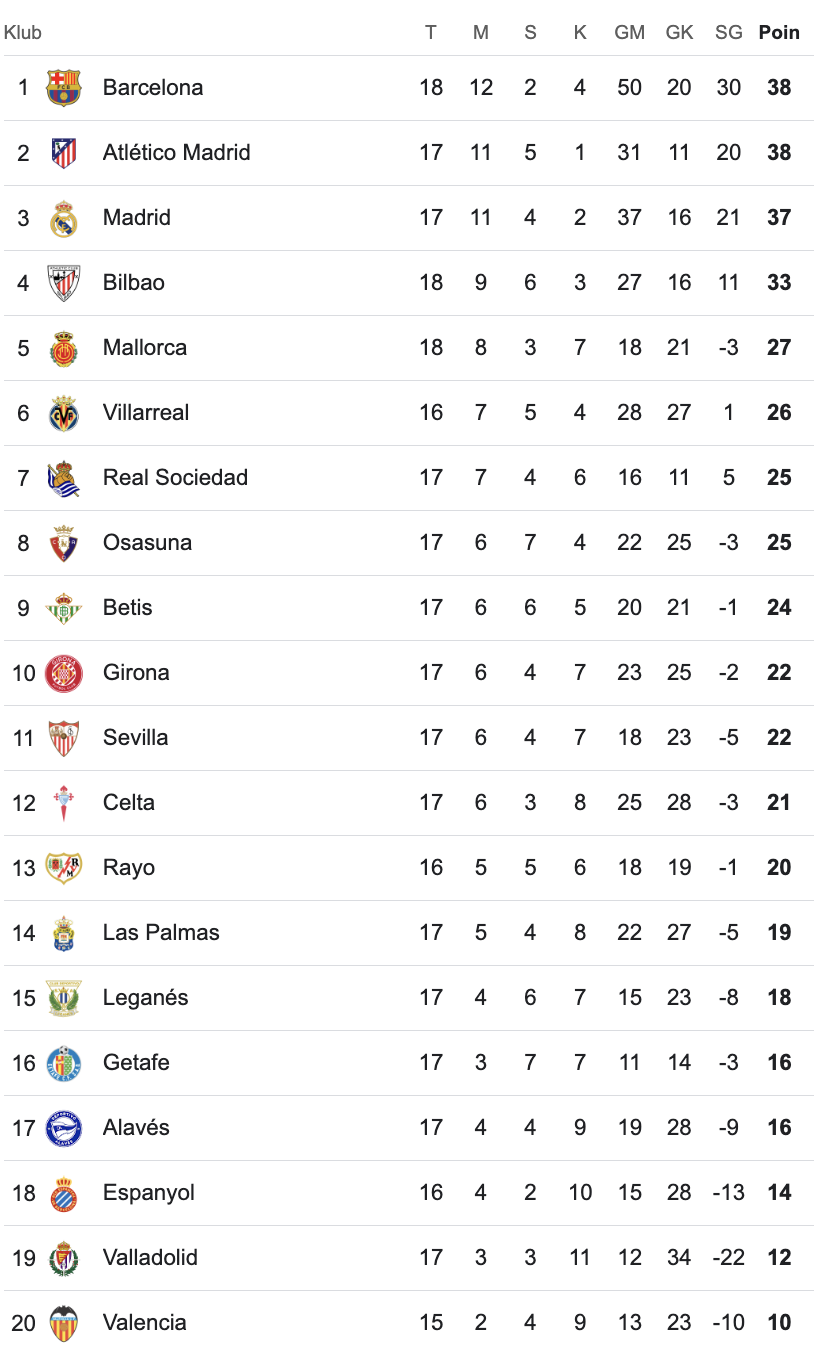Click the Valencia bat crest icon
This screenshot has width=814, height=1366.
tap(63, 1323)
